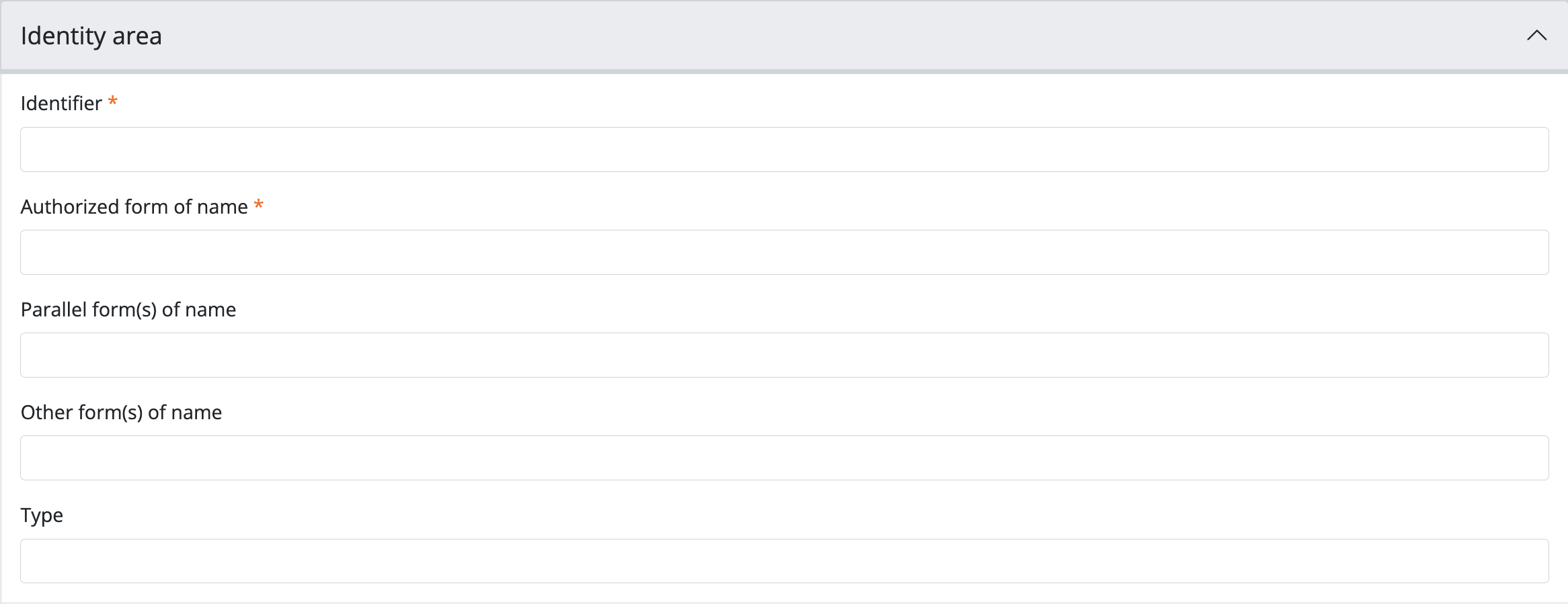Click the Other form(s) of name label
The image size is (1568, 604).
pos(121,413)
